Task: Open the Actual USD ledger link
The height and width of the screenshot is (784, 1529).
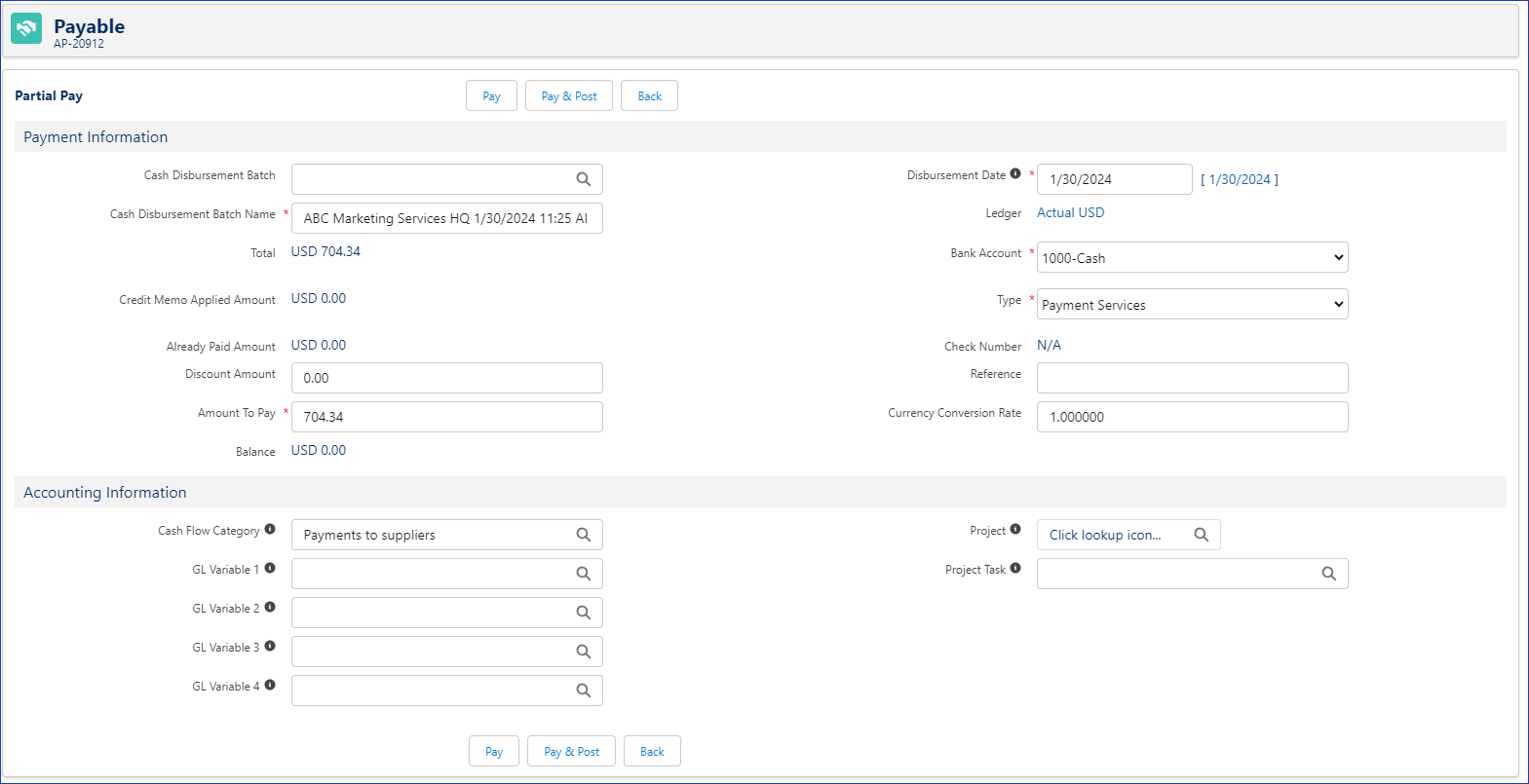Action: pyautogui.click(x=1070, y=212)
